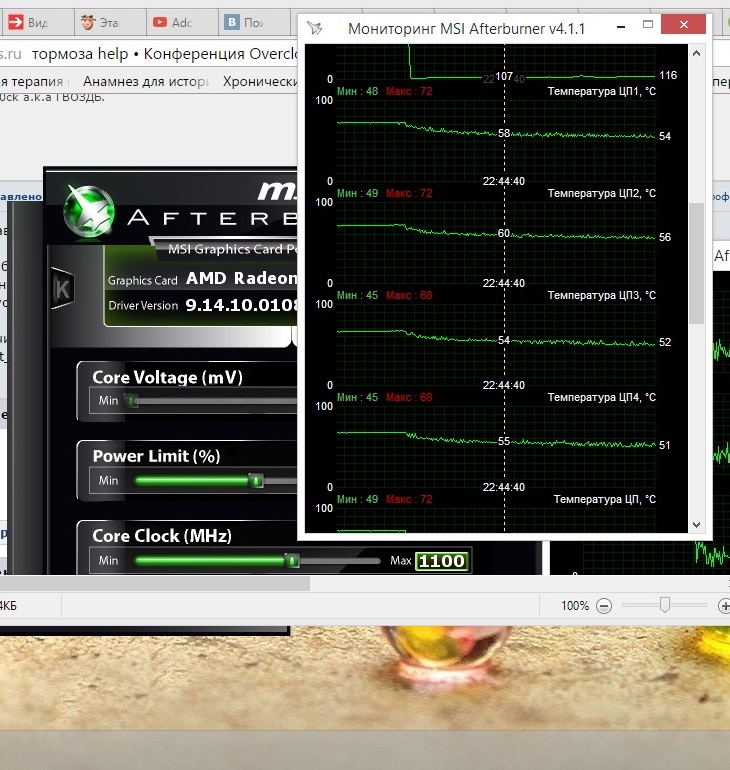Click the Power Limit slider handle
730x770 pixels.
pos(256,480)
